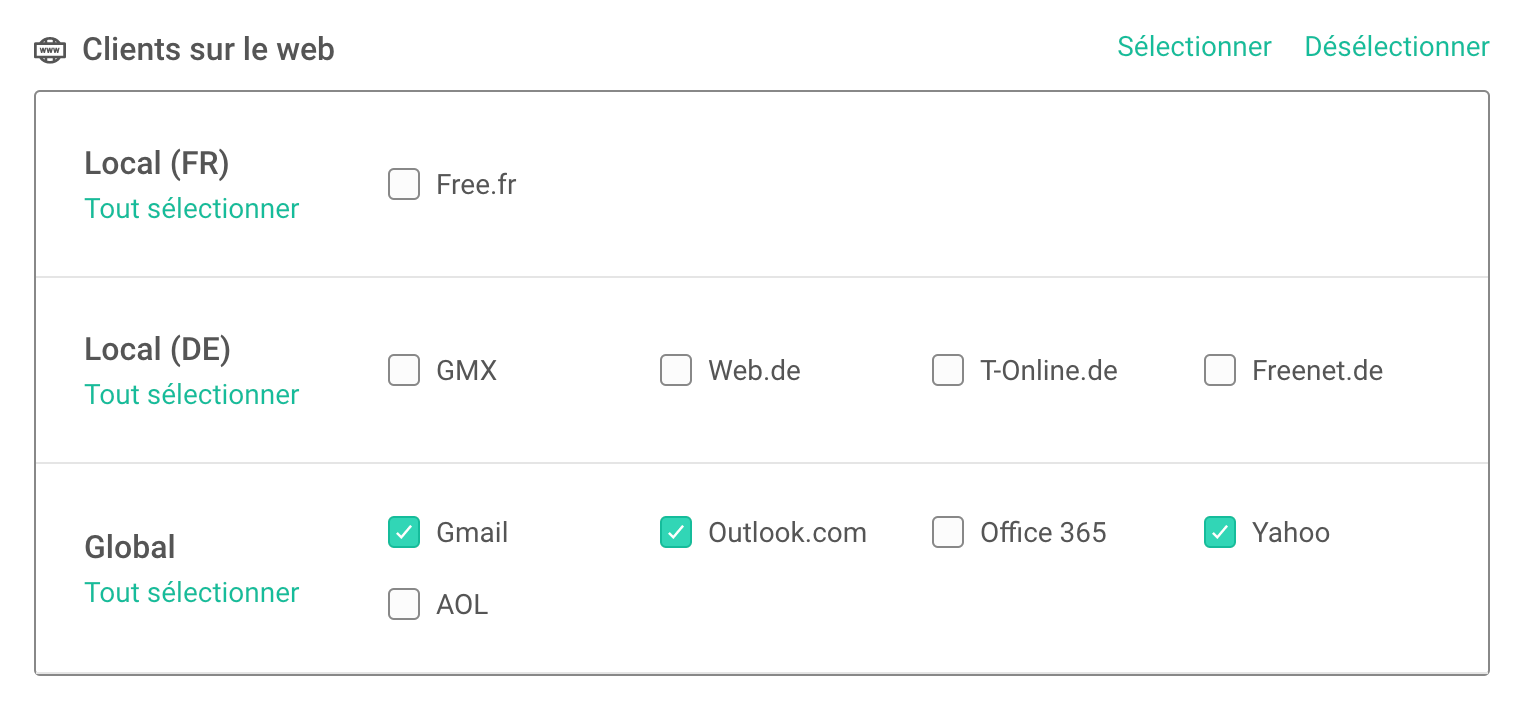Click the web clients www icon

coord(49,49)
